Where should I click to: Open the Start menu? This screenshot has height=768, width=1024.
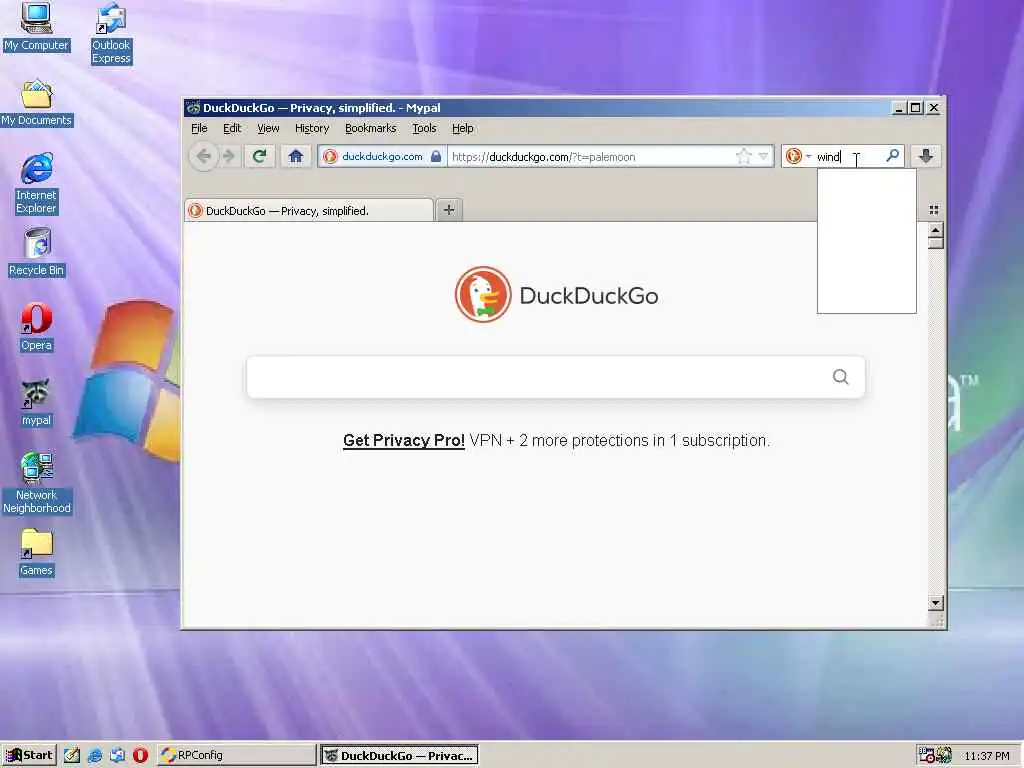(x=29, y=755)
